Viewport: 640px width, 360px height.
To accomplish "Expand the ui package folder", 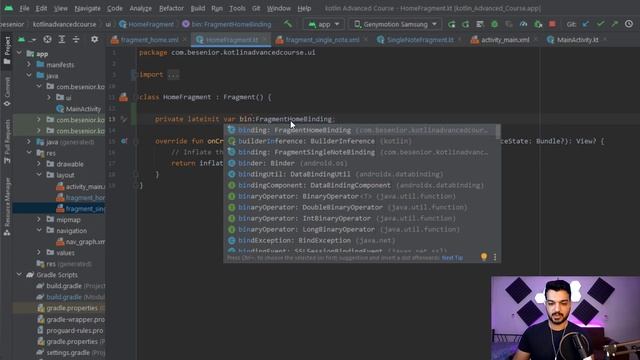I will coord(49,98).
